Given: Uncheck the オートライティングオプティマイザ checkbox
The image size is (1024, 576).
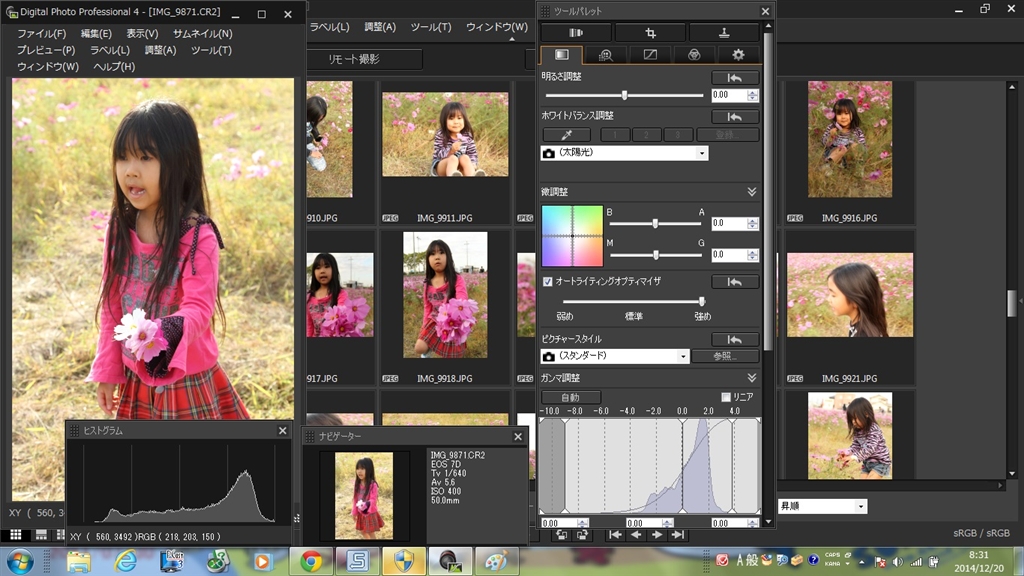Looking at the screenshot, I should (547, 282).
